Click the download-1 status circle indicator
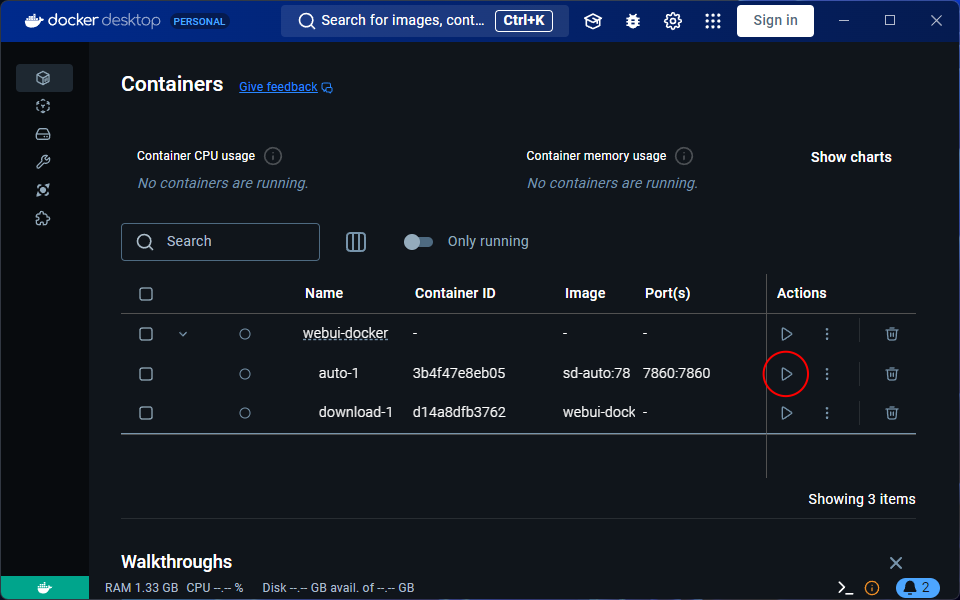This screenshot has height=600, width=960. tap(245, 413)
